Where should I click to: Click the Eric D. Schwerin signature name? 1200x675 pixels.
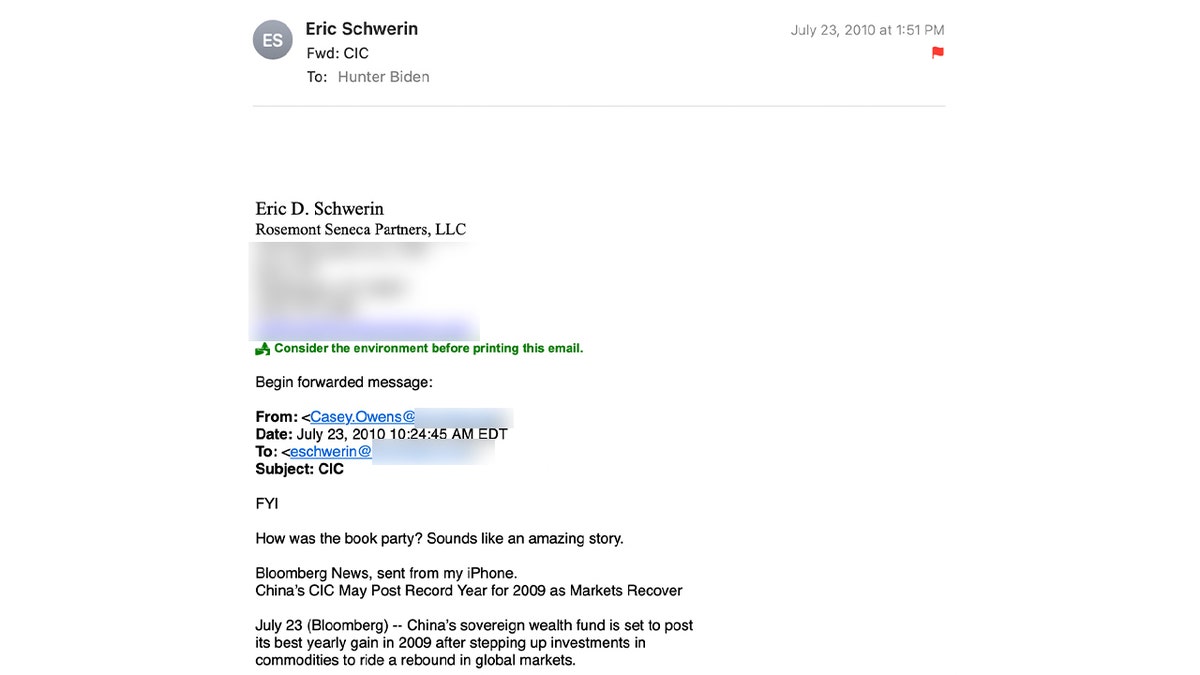(x=320, y=209)
